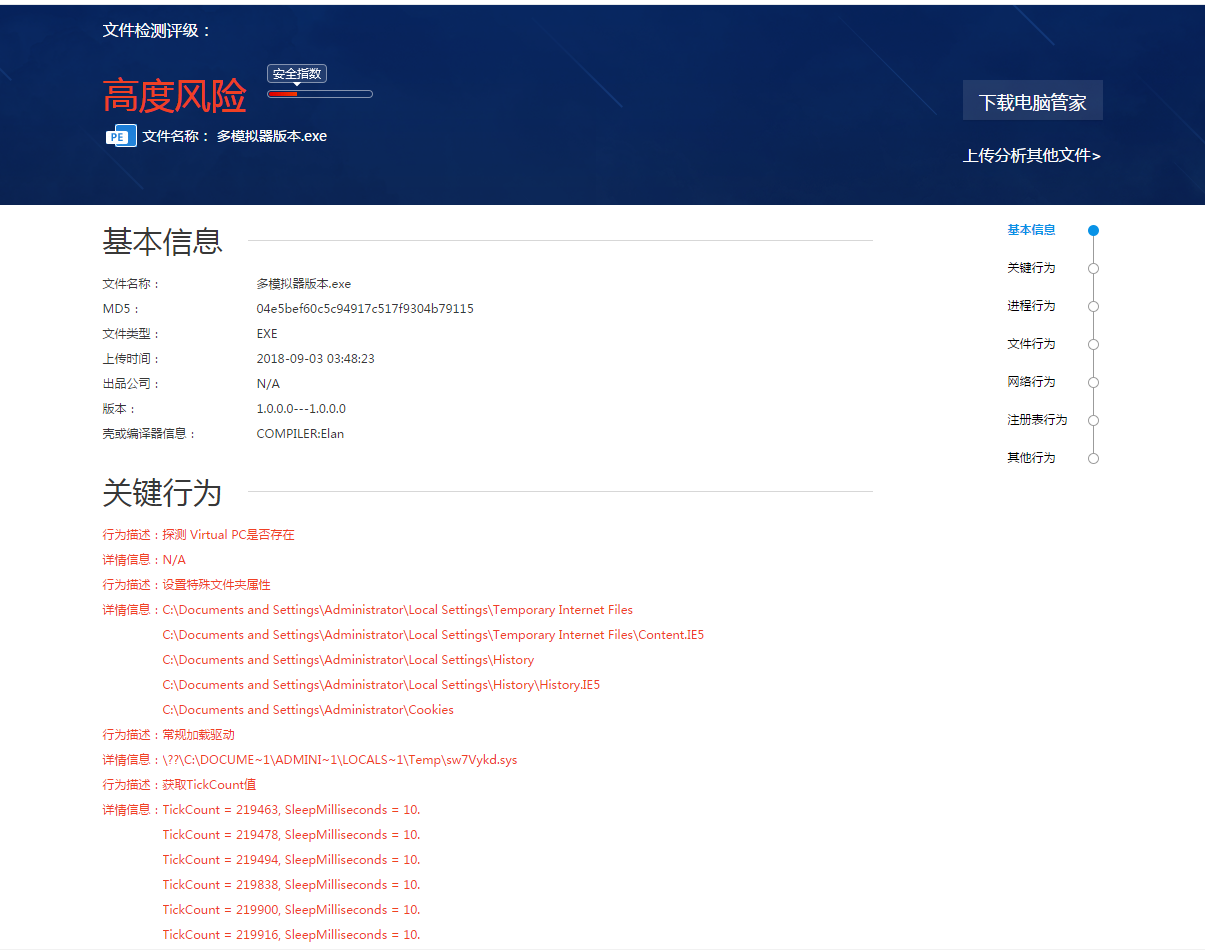Open the 注册表行为 section link
Viewport: 1205px width, 950px height.
click(1037, 420)
